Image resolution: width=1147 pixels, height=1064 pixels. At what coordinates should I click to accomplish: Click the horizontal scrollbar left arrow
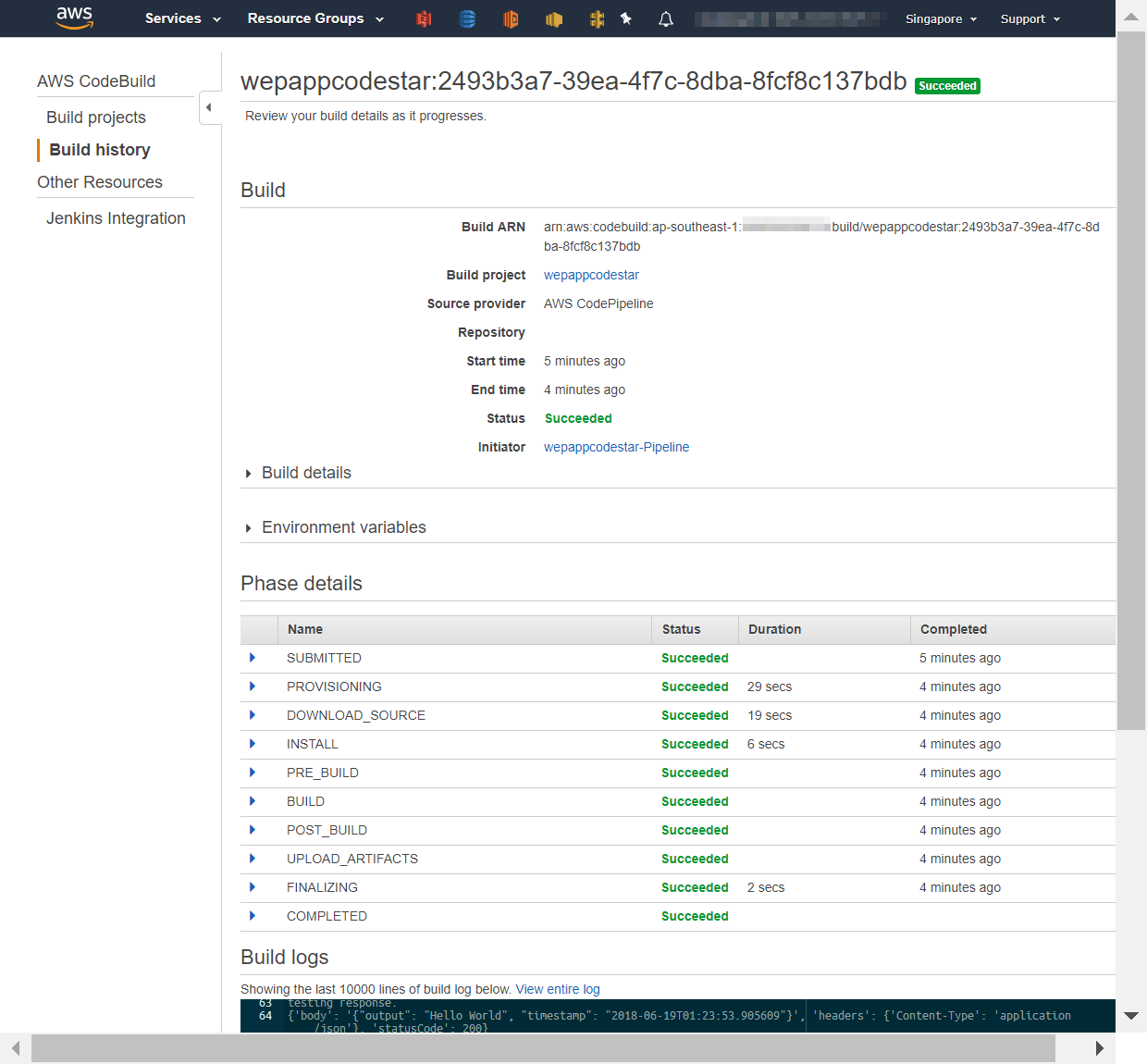[x=16, y=1048]
